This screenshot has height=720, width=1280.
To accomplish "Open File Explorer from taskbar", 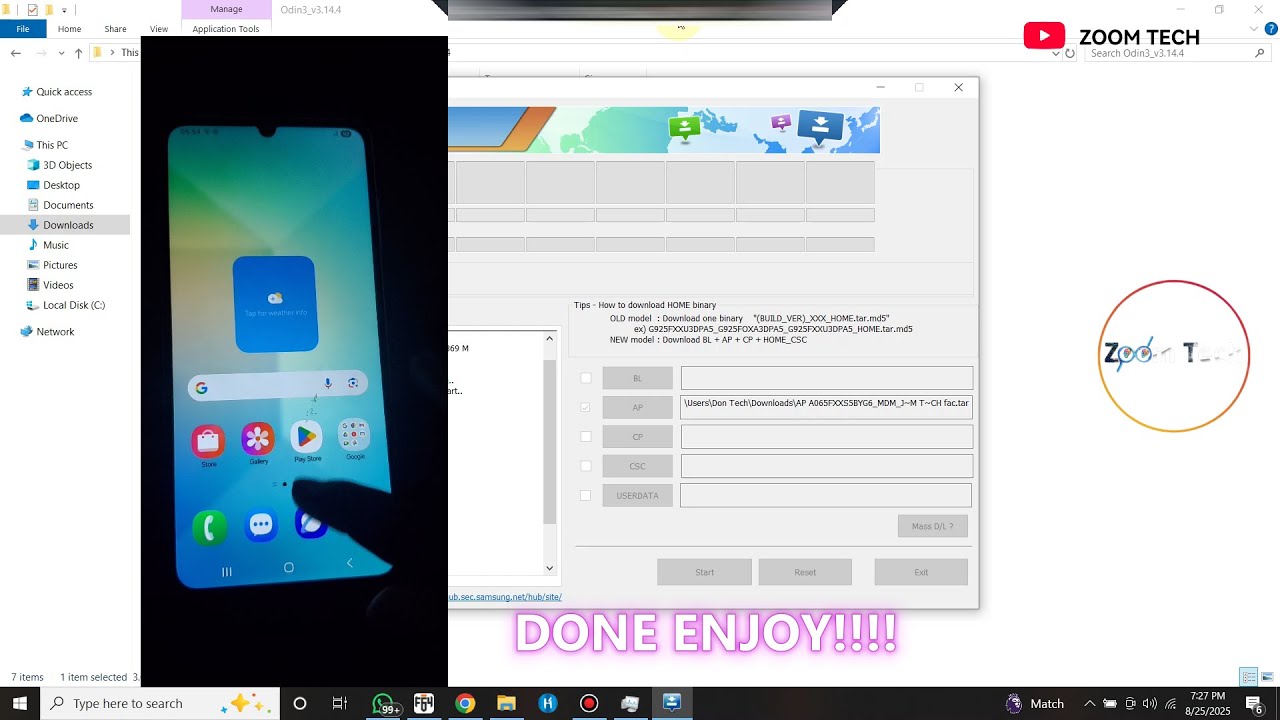I will [x=506, y=703].
